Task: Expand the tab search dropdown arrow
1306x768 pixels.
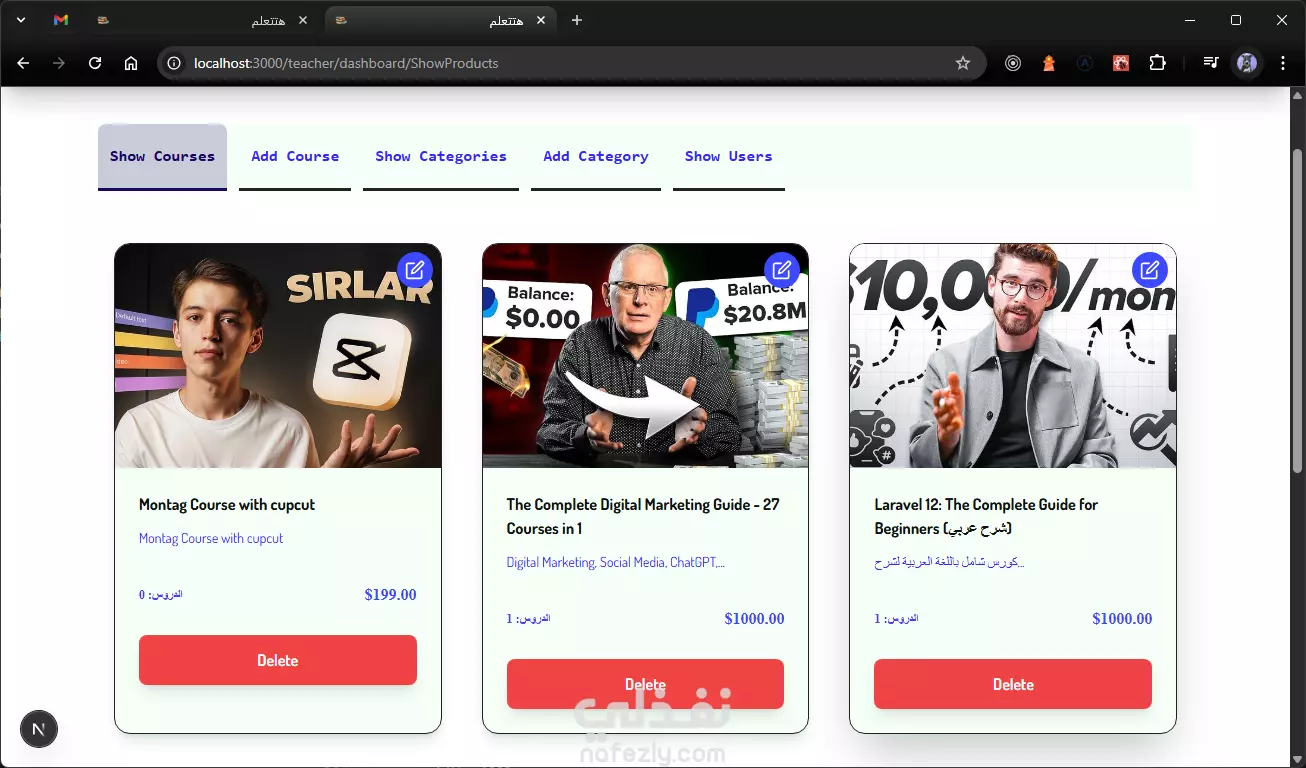Action: (x=21, y=20)
